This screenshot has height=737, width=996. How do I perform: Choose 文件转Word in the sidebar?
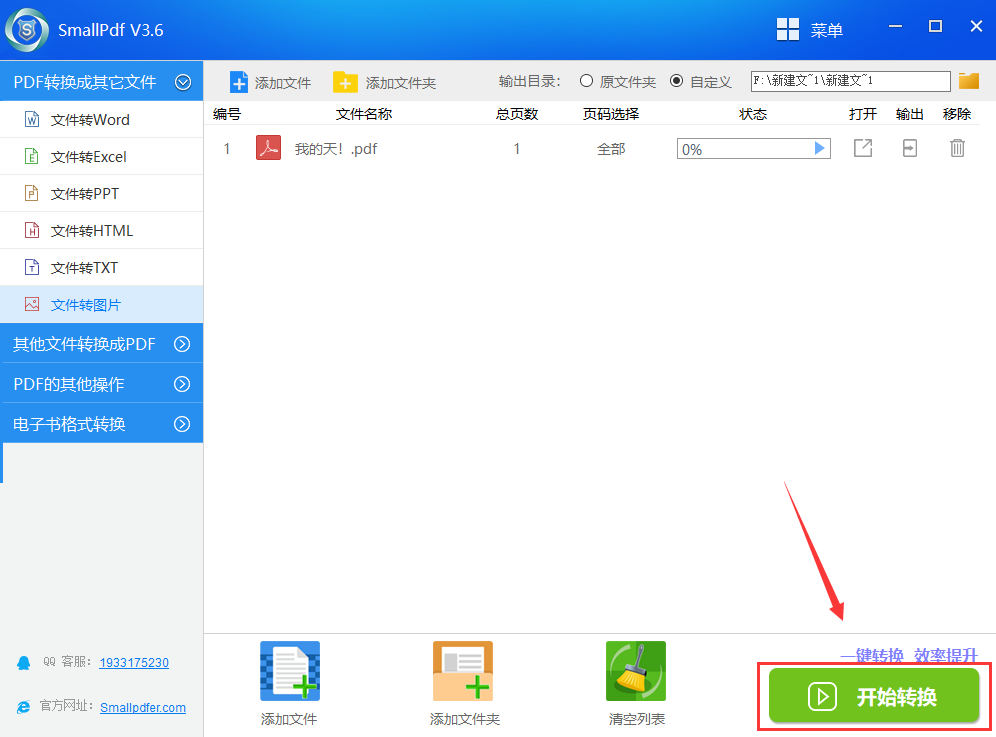(90, 120)
